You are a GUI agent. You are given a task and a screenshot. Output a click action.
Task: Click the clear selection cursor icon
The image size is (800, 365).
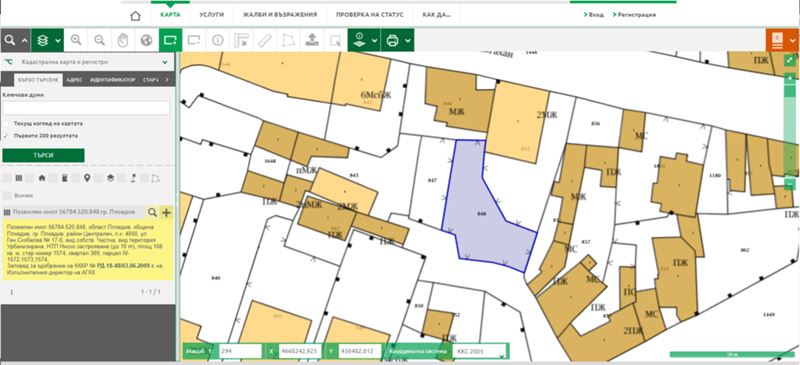click(x=335, y=40)
